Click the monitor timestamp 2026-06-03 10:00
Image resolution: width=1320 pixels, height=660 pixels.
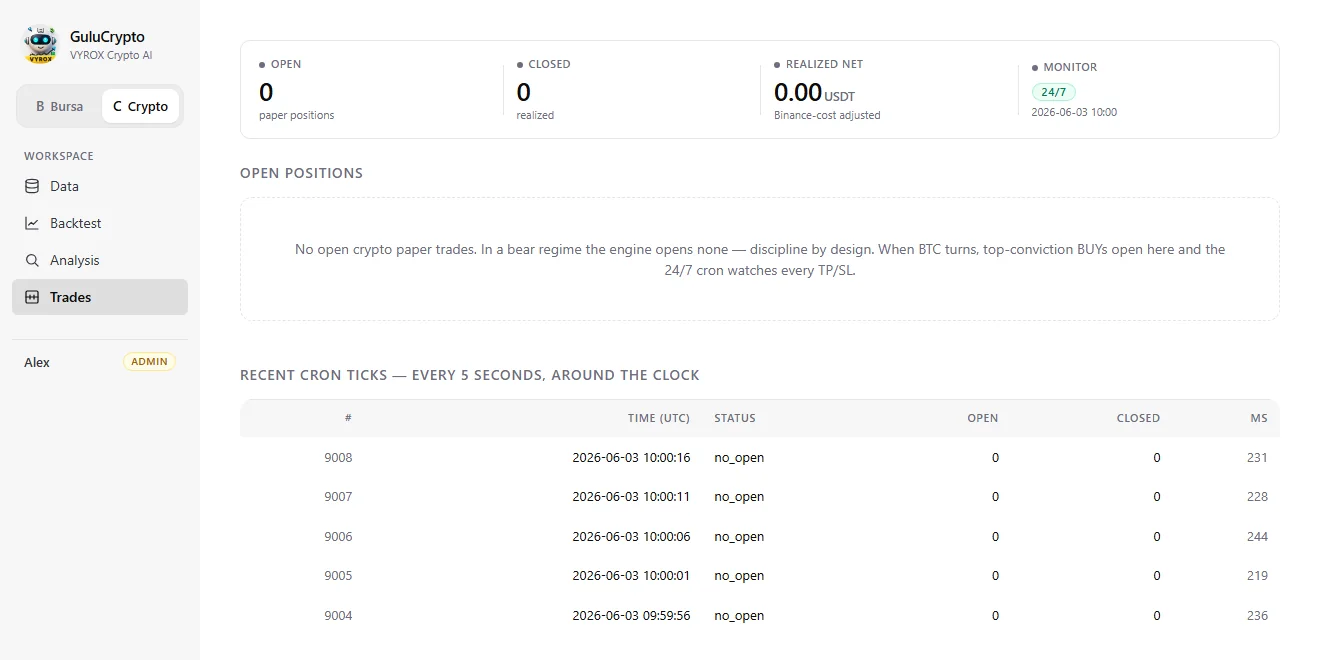pos(1074,112)
